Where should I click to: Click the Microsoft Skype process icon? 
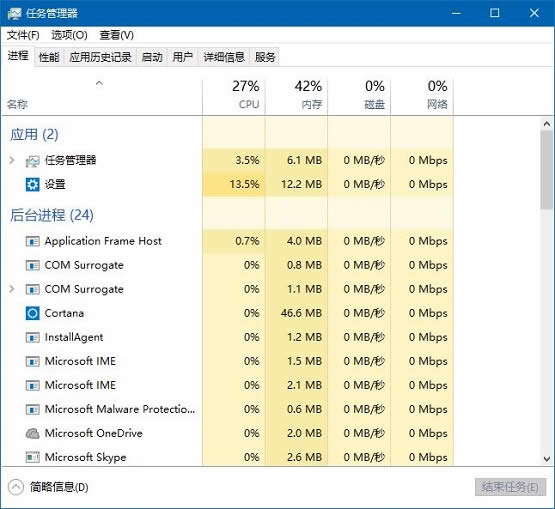tap(33, 457)
